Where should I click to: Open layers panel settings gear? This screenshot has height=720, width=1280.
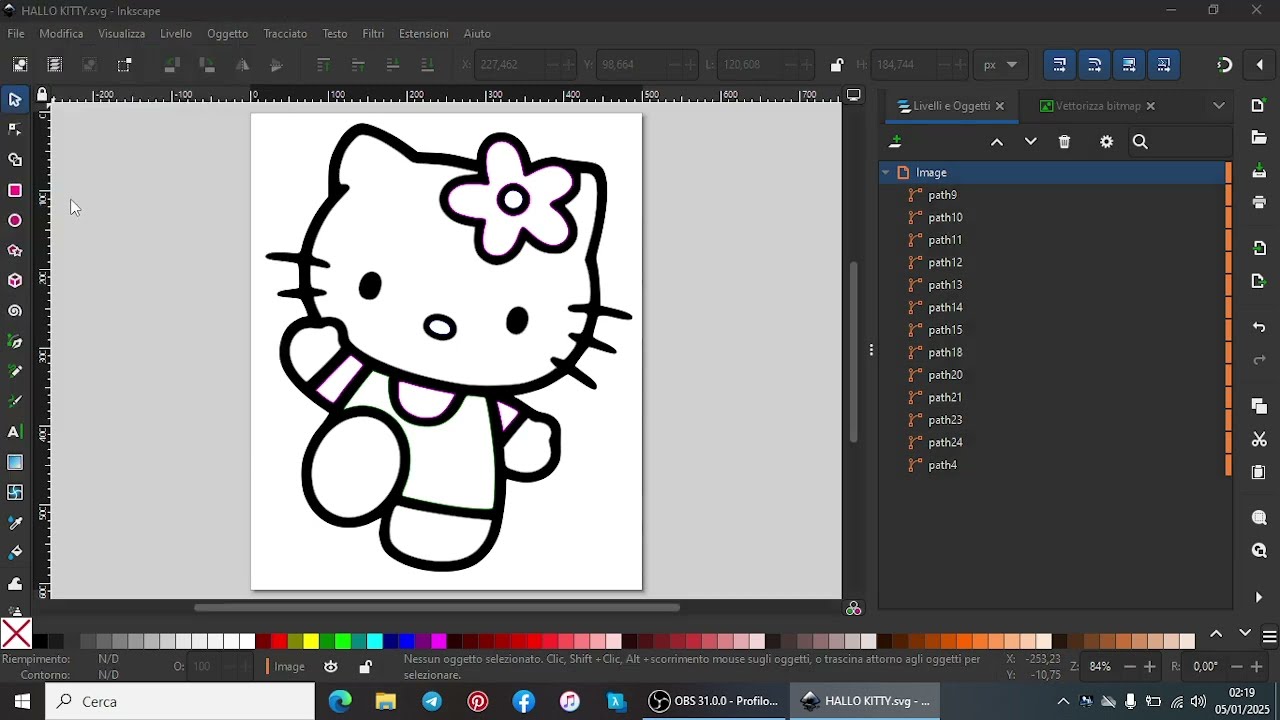(1106, 142)
